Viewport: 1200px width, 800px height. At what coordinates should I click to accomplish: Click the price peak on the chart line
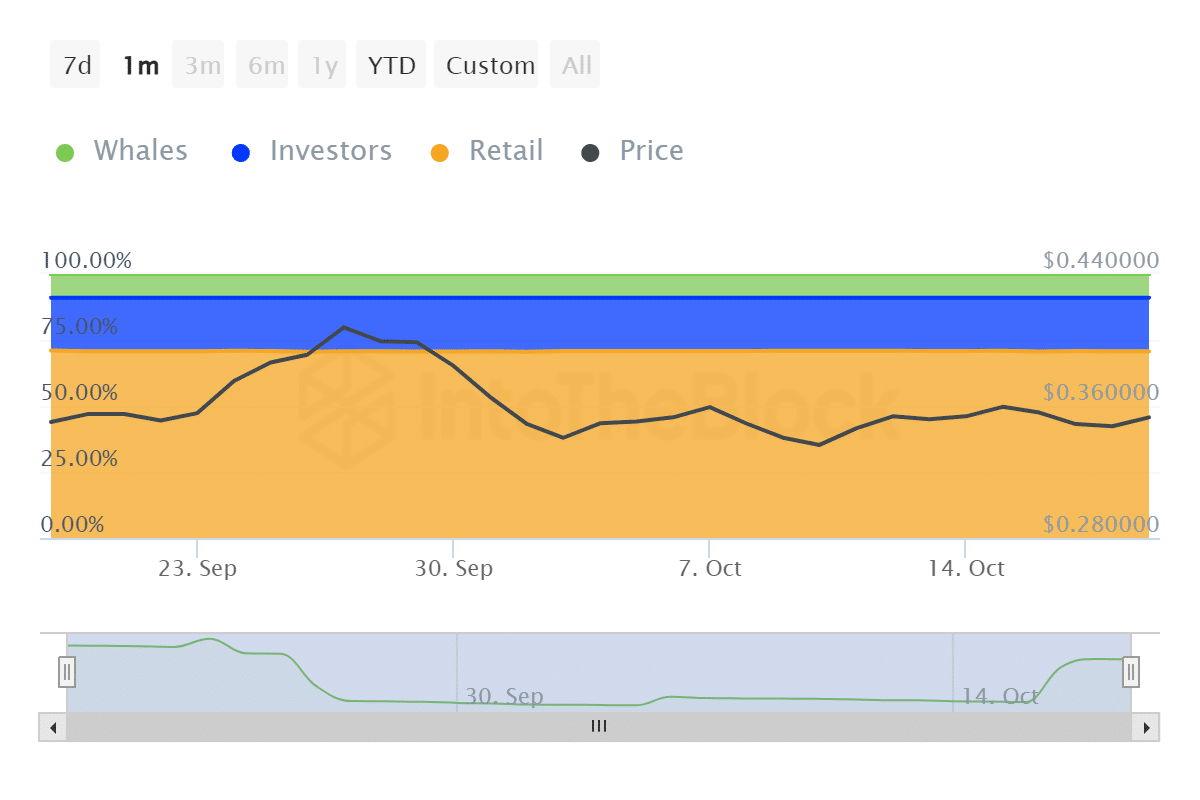tap(344, 328)
